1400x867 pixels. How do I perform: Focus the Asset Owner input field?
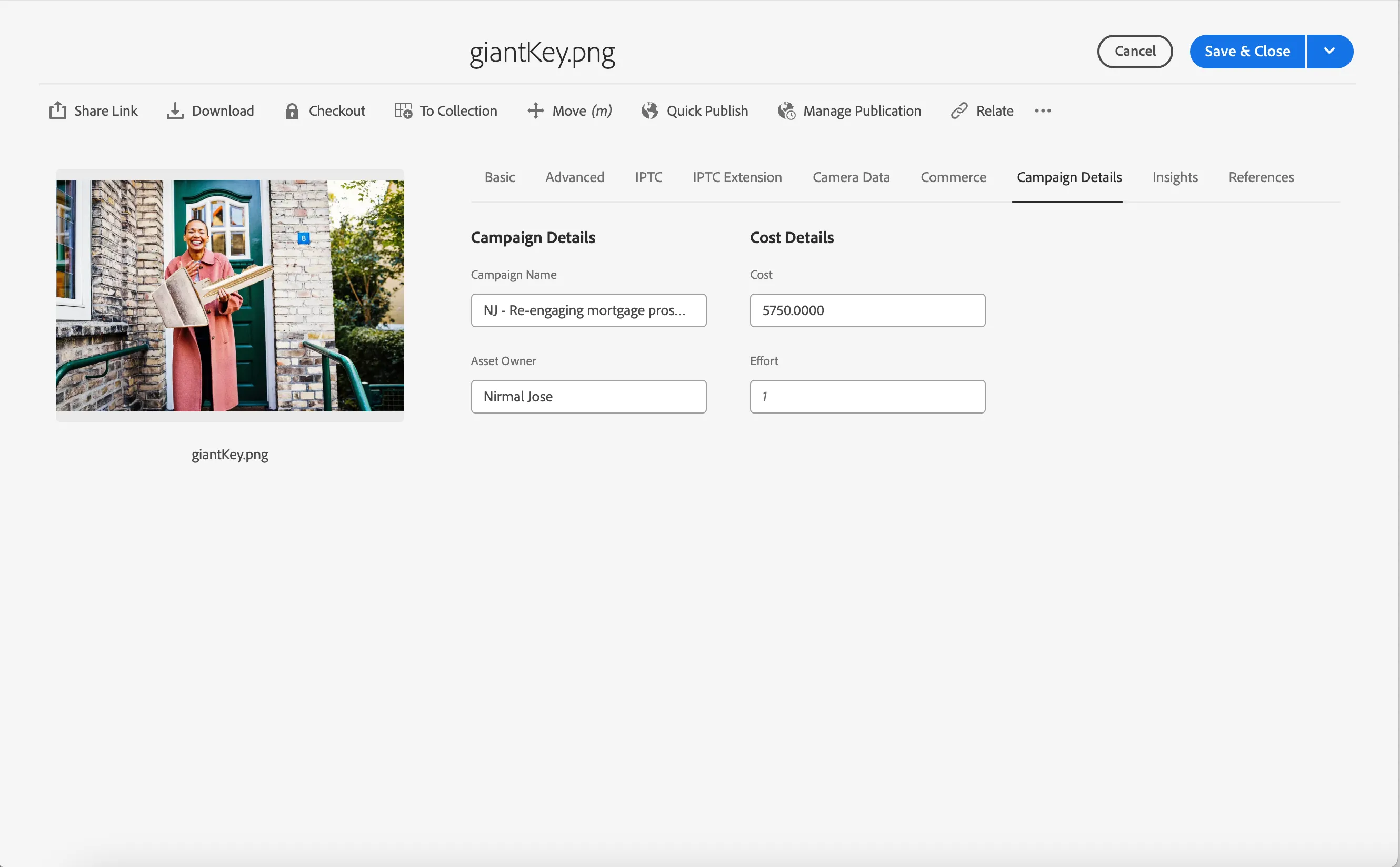(x=588, y=396)
